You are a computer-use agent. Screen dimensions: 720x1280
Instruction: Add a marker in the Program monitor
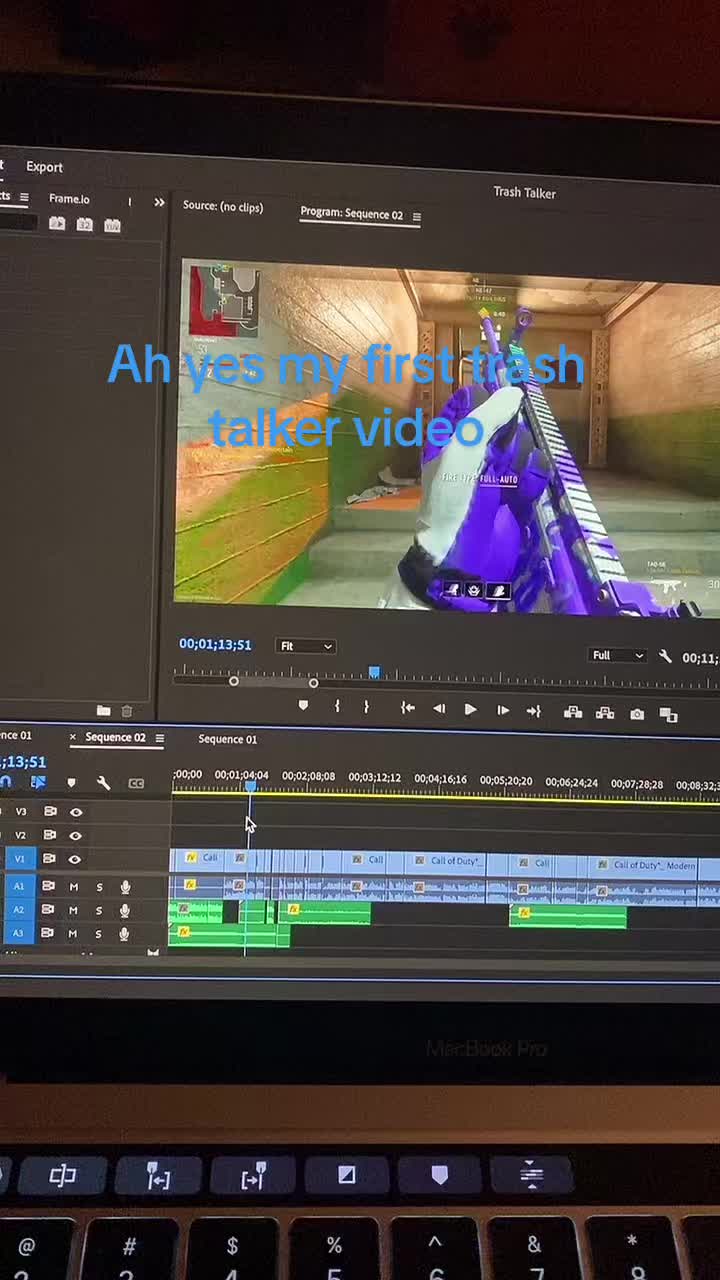303,706
